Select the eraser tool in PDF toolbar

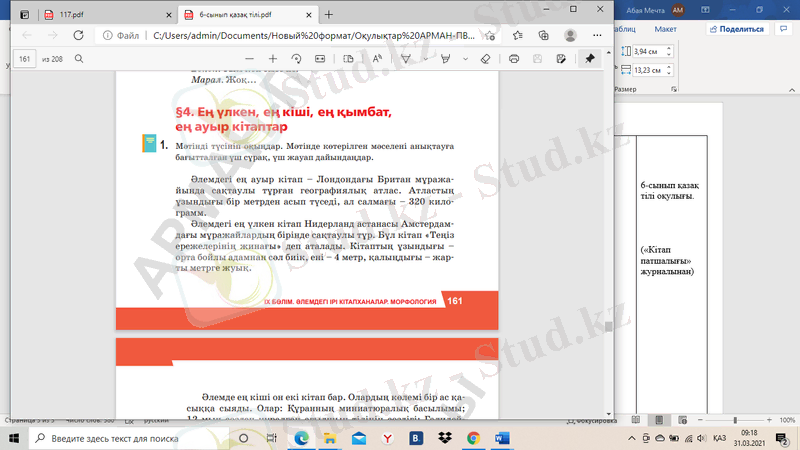pos(485,59)
